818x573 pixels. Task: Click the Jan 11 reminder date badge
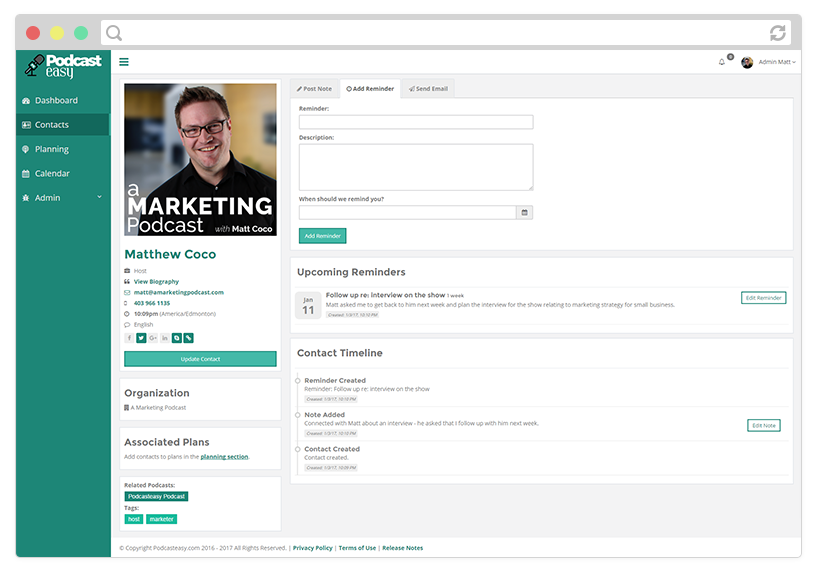pos(308,306)
